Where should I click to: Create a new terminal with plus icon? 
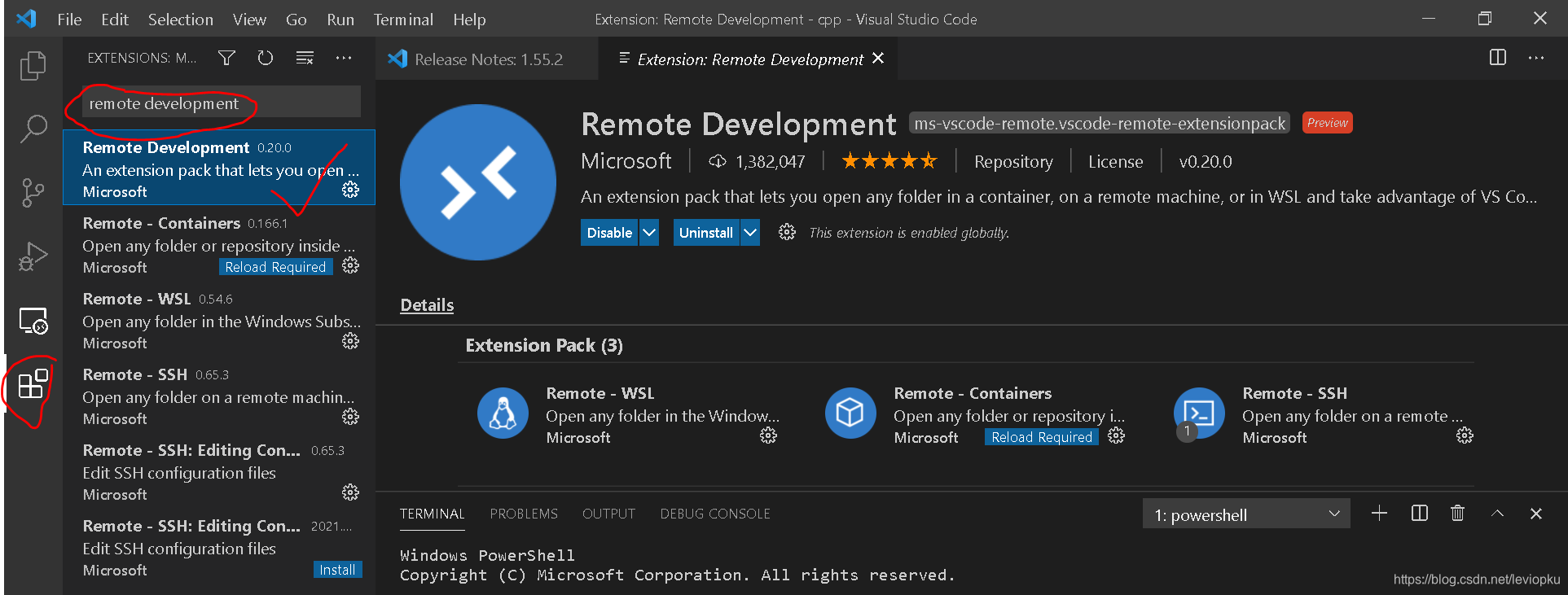click(1379, 513)
